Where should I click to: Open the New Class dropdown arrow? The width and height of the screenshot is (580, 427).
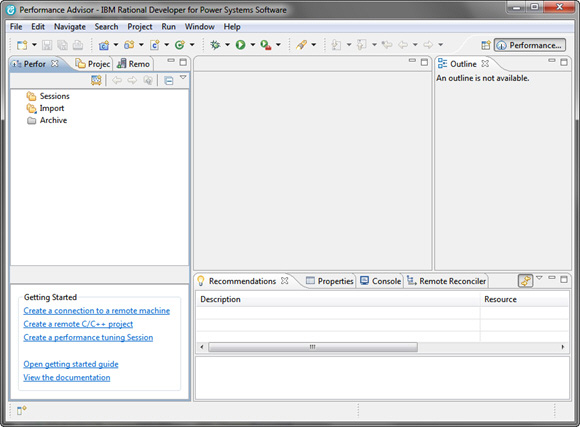tap(192, 45)
